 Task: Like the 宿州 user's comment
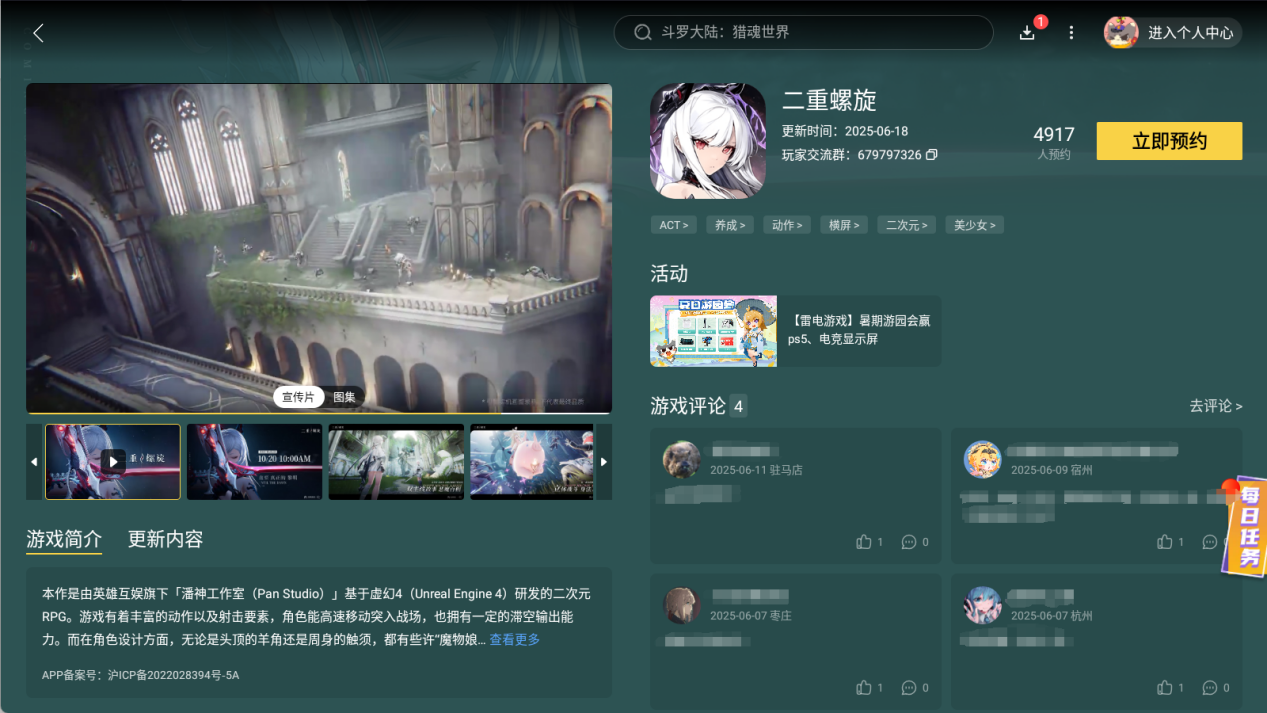1165,541
